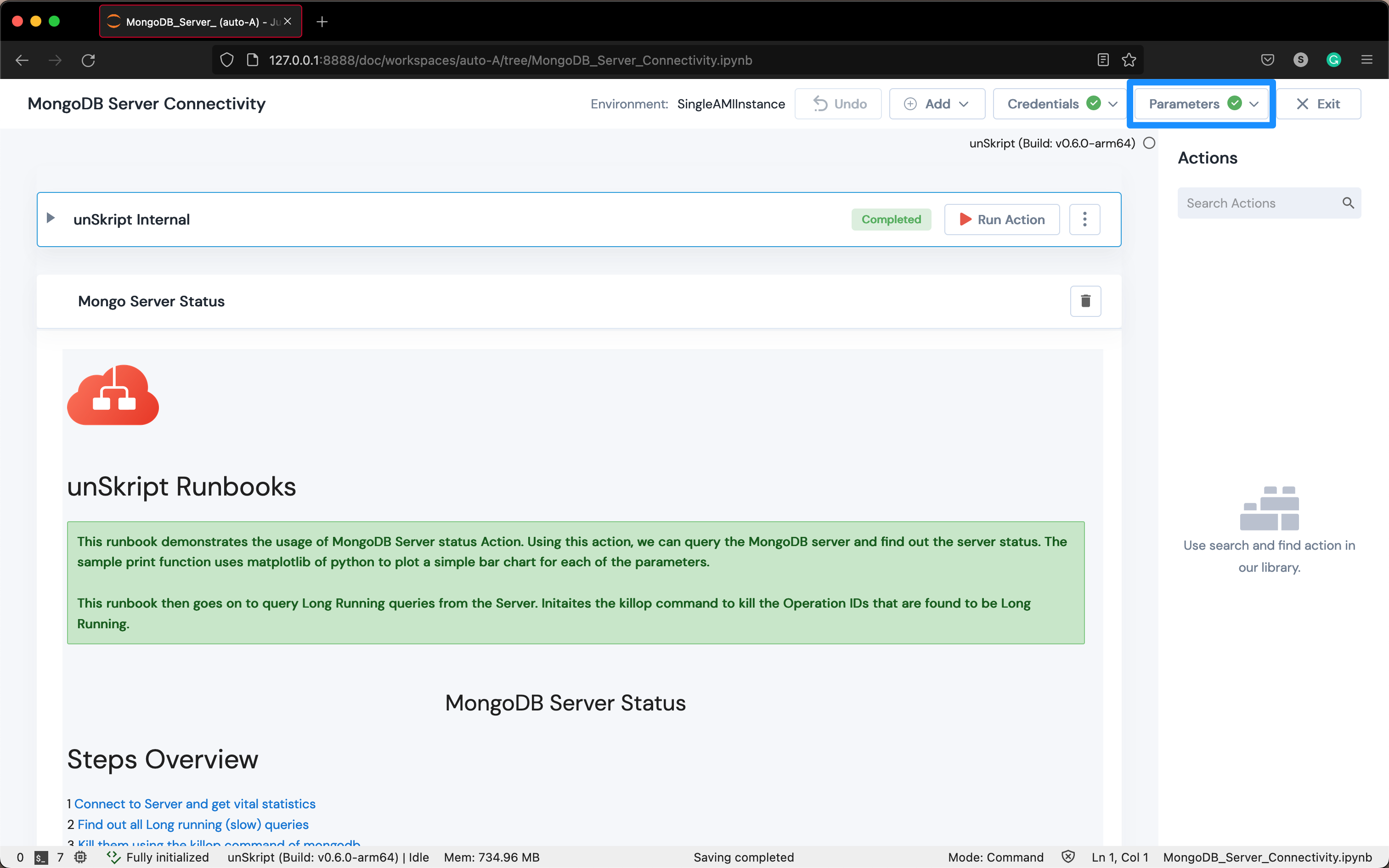The width and height of the screenshot is (1389, 868).
Task: Click the browser address bar URL
Action: coord(510,60)
